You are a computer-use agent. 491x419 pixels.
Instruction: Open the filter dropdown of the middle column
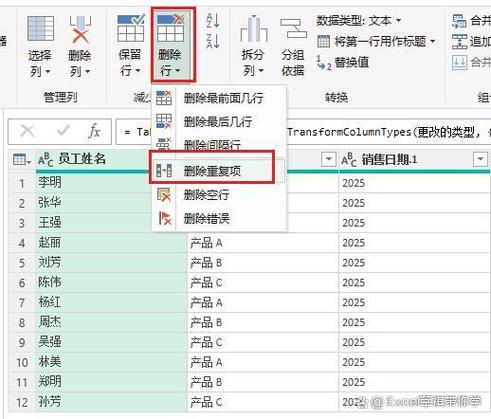pyautogui.click(x=329, y=159)
